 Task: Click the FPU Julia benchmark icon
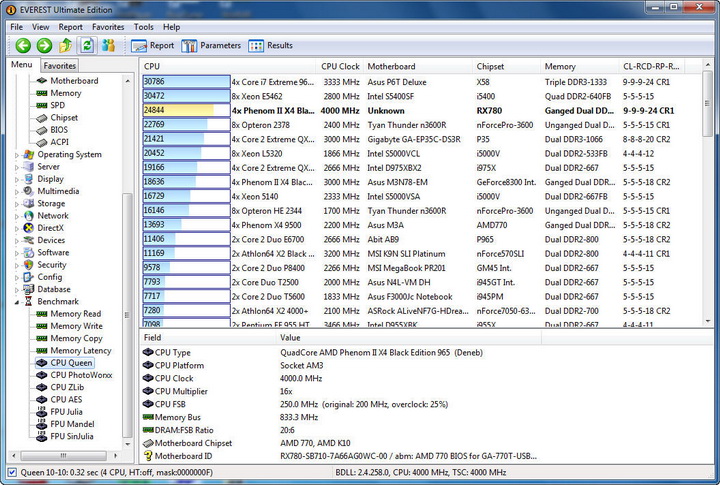coord(42,412)
